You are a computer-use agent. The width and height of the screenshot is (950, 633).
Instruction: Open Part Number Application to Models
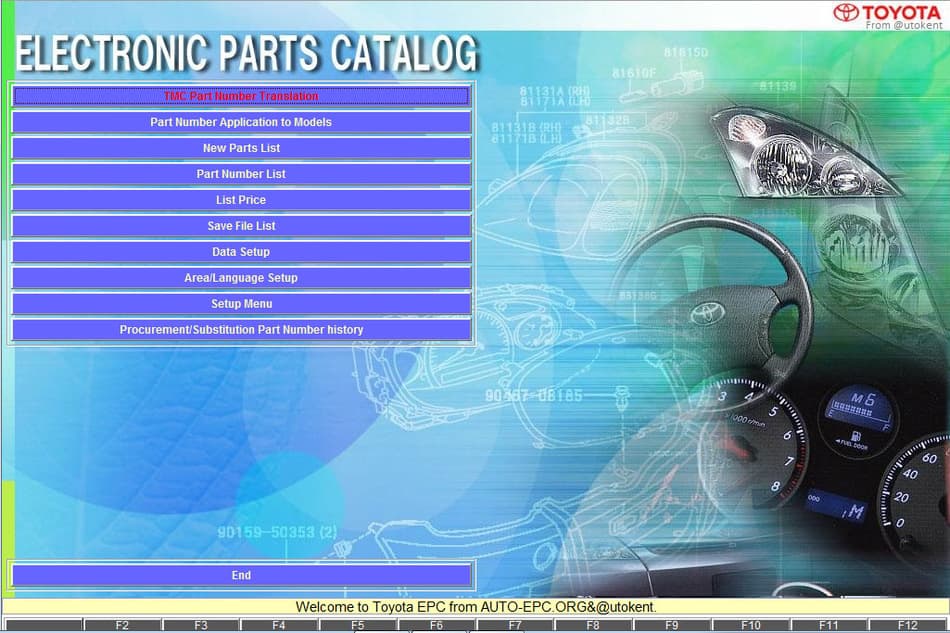point(241,122)
